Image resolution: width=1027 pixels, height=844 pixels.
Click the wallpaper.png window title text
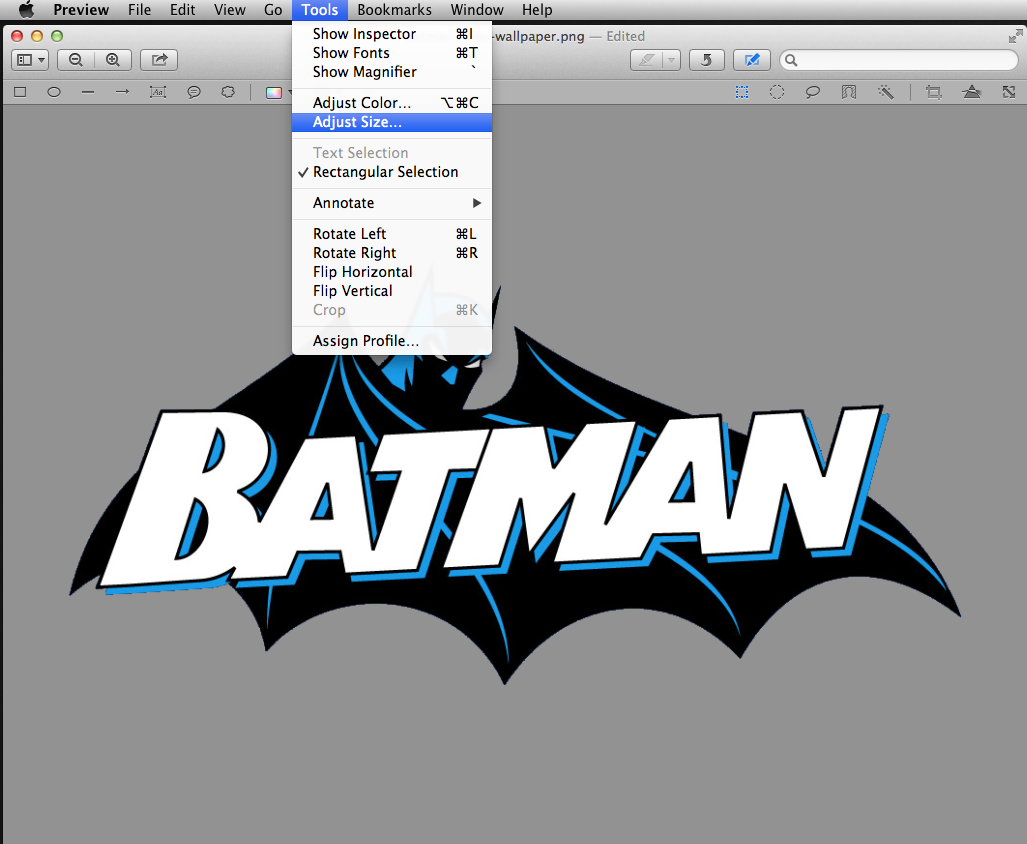pos(538,36)
